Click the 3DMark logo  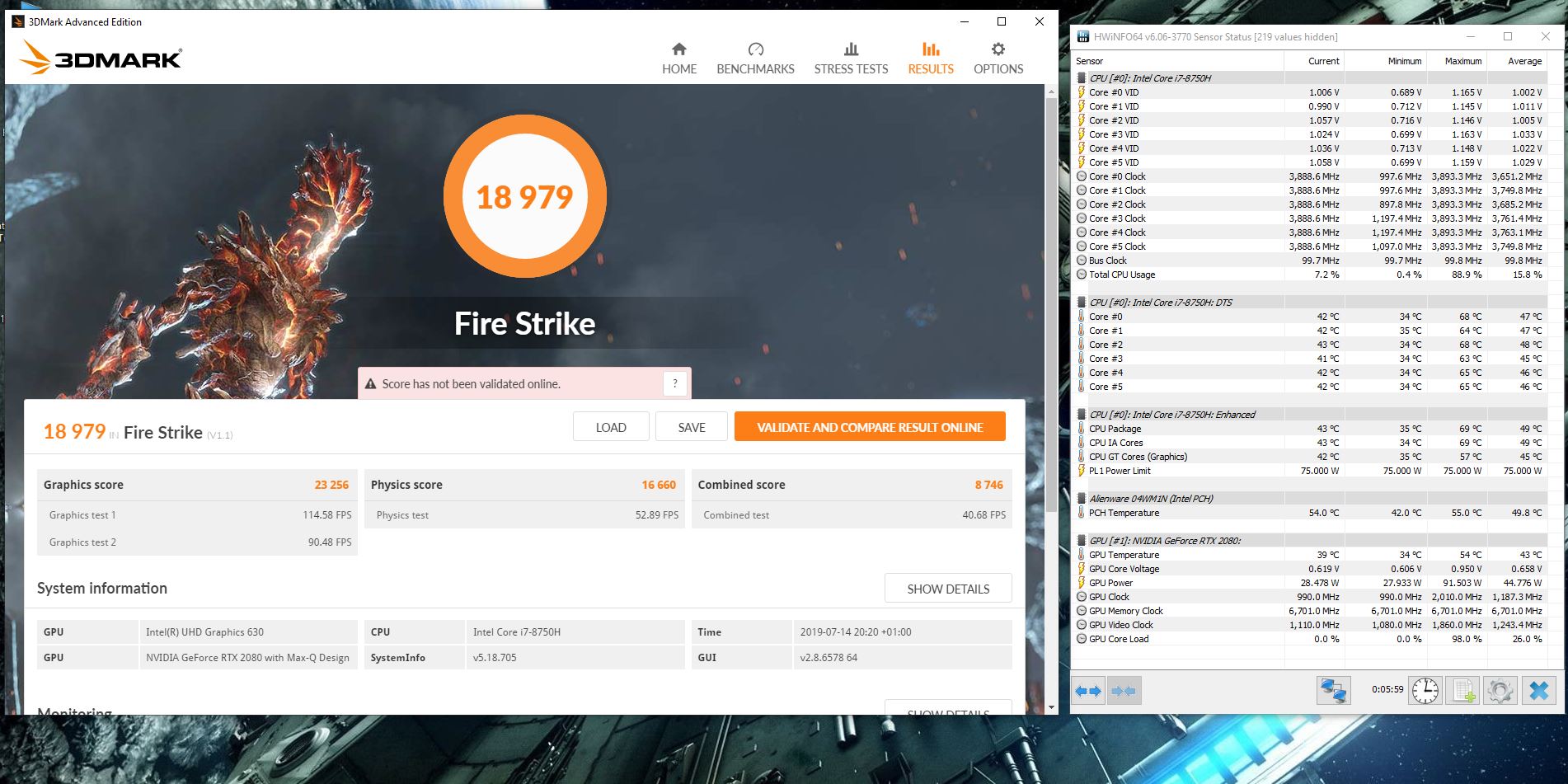point(100,58)
